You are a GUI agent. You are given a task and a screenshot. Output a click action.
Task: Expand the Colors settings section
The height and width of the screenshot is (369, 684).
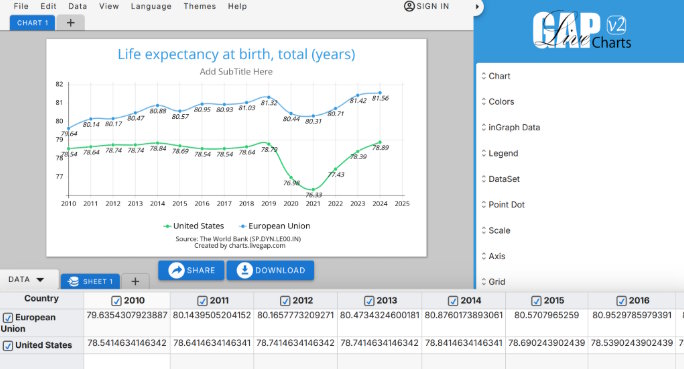[497, 102]
